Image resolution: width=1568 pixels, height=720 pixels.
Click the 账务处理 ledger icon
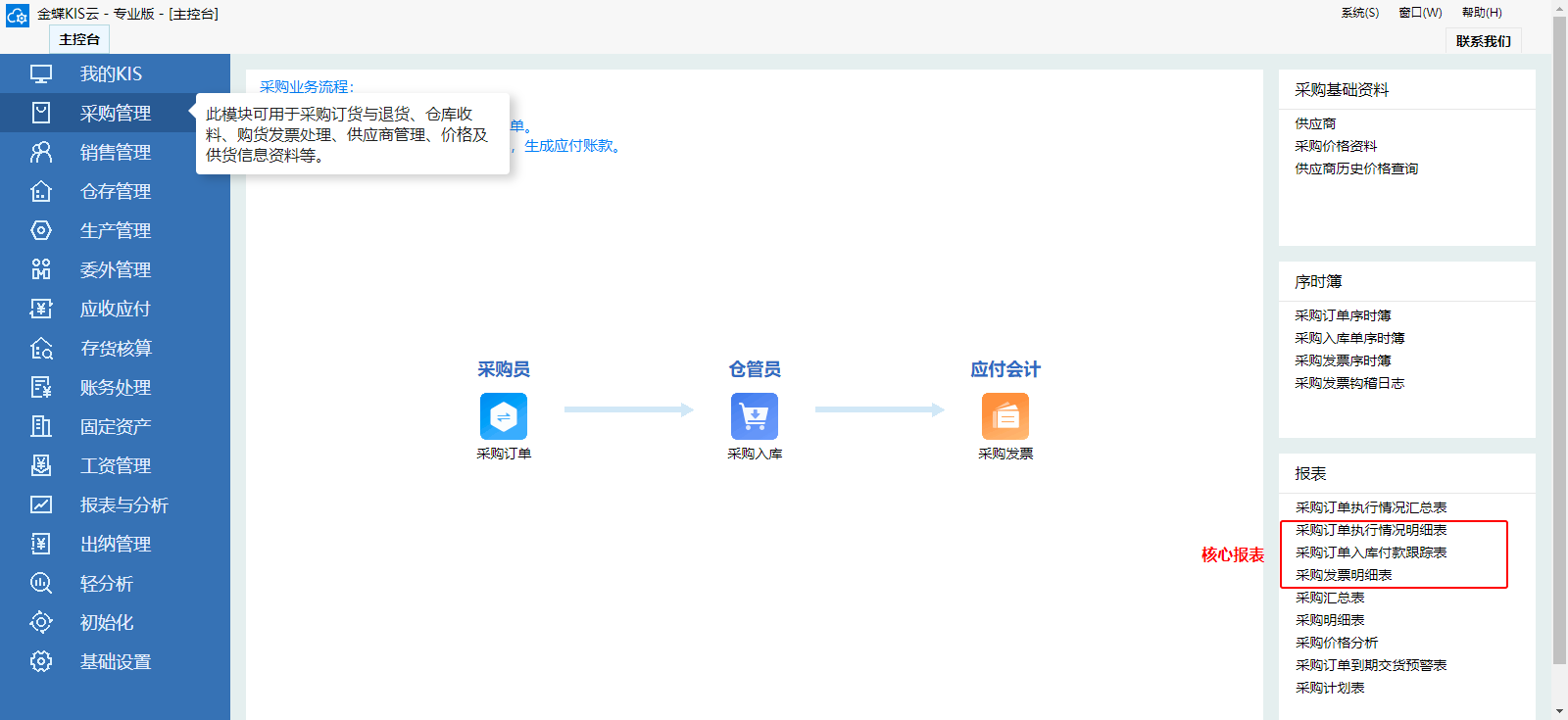(41, 387)
